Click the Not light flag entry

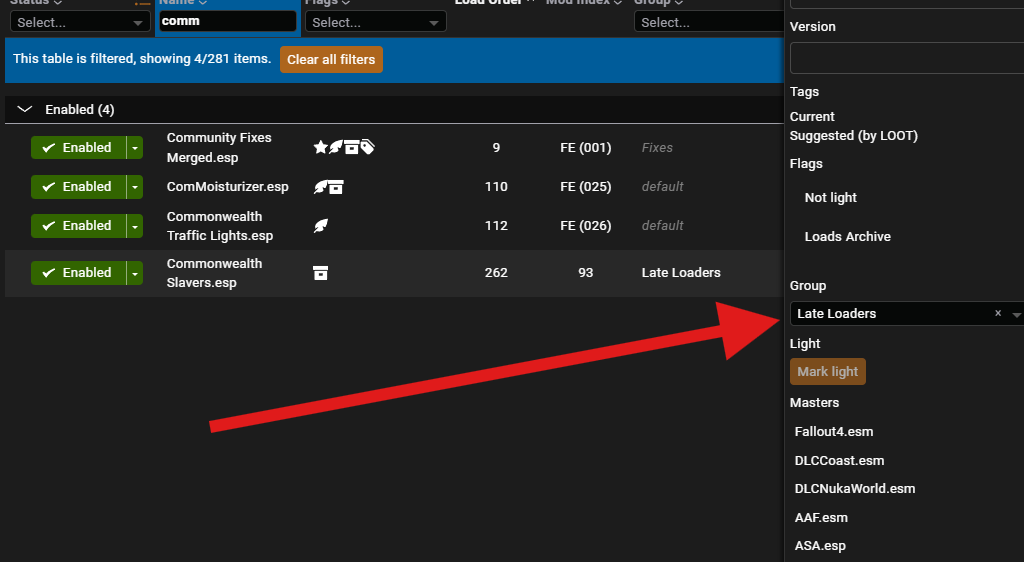[x=831, y=198]
